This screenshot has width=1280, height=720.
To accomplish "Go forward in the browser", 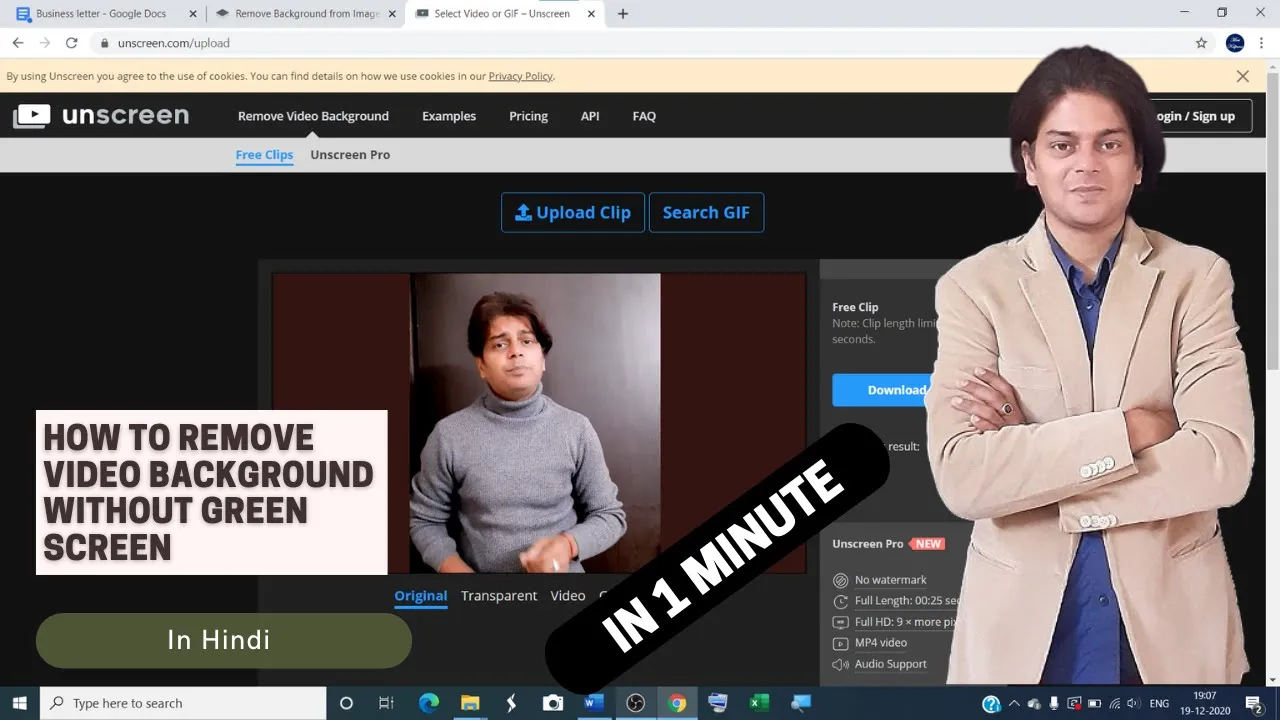I will click(x=45, y=43).
